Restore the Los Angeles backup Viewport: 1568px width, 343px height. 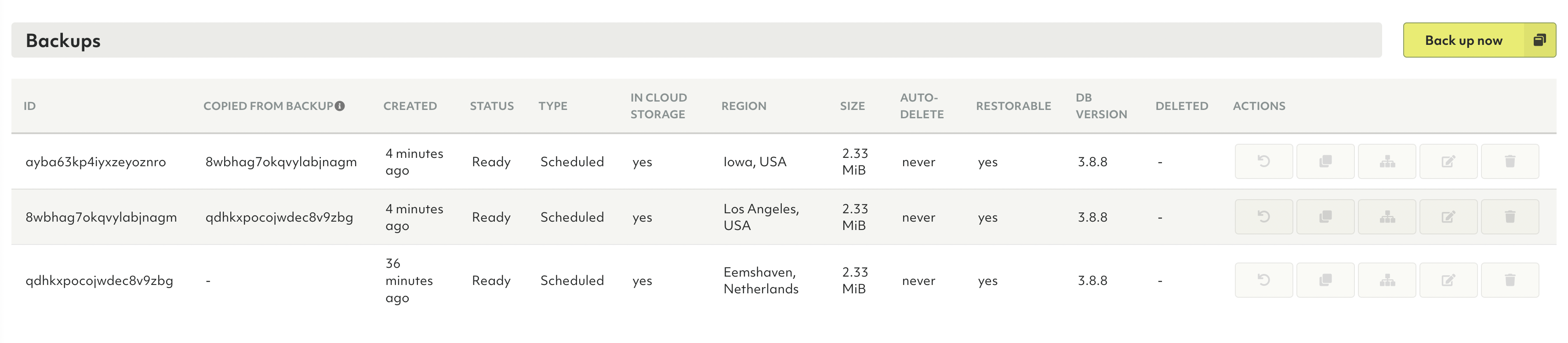[1263, 217]
